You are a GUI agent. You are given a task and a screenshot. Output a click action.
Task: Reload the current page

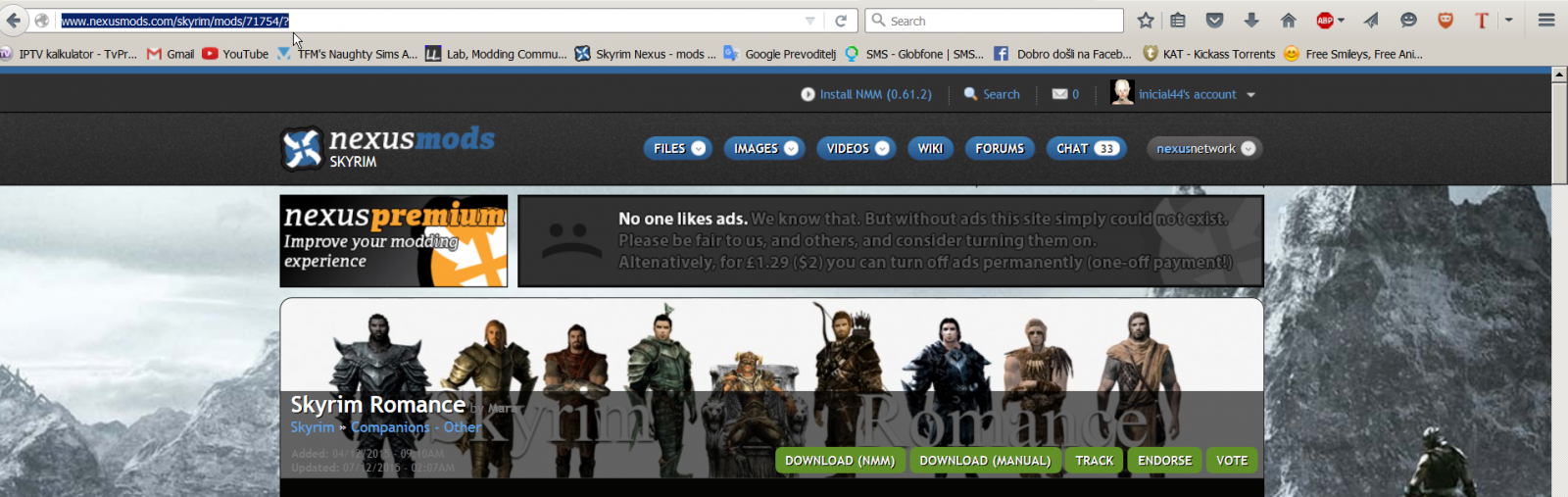click(x=841, y=21)
